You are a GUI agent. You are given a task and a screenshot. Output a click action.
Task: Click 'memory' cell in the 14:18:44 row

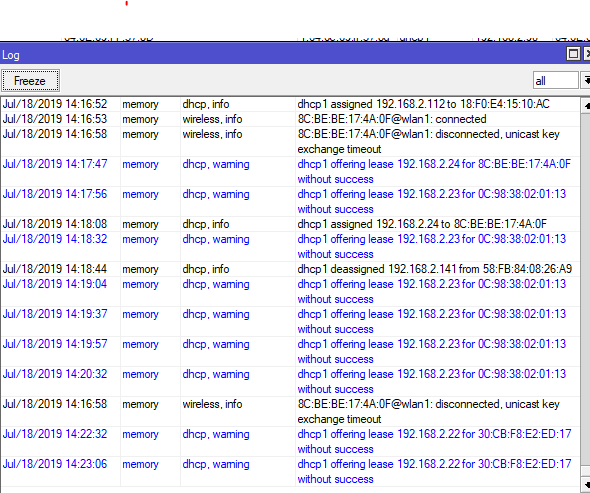coord(140,269)
